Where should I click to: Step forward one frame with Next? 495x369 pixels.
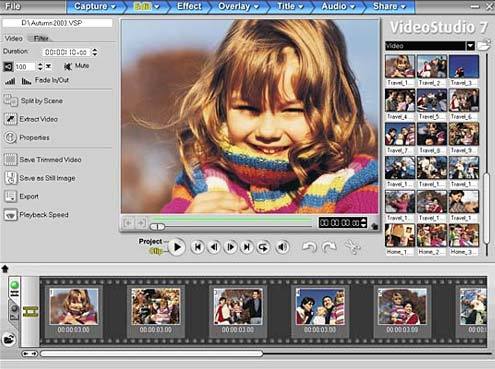tap(230, 247)
